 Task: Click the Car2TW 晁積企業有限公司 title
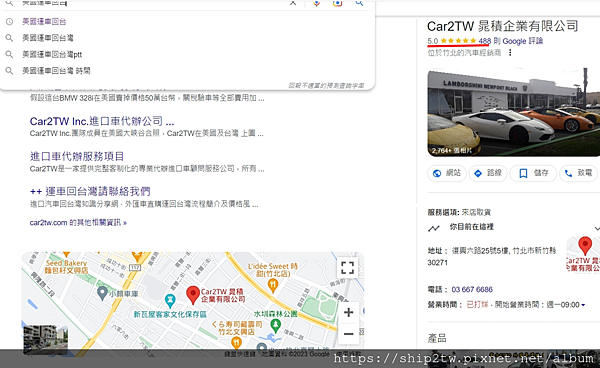click(x=502, y=26)
